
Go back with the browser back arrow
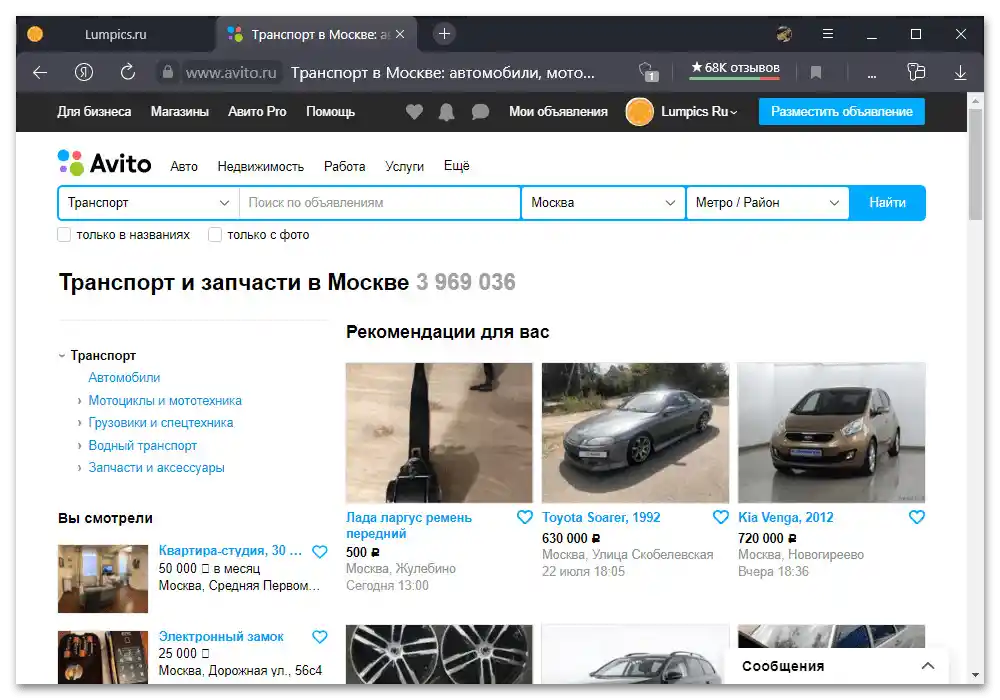[40, 73]
